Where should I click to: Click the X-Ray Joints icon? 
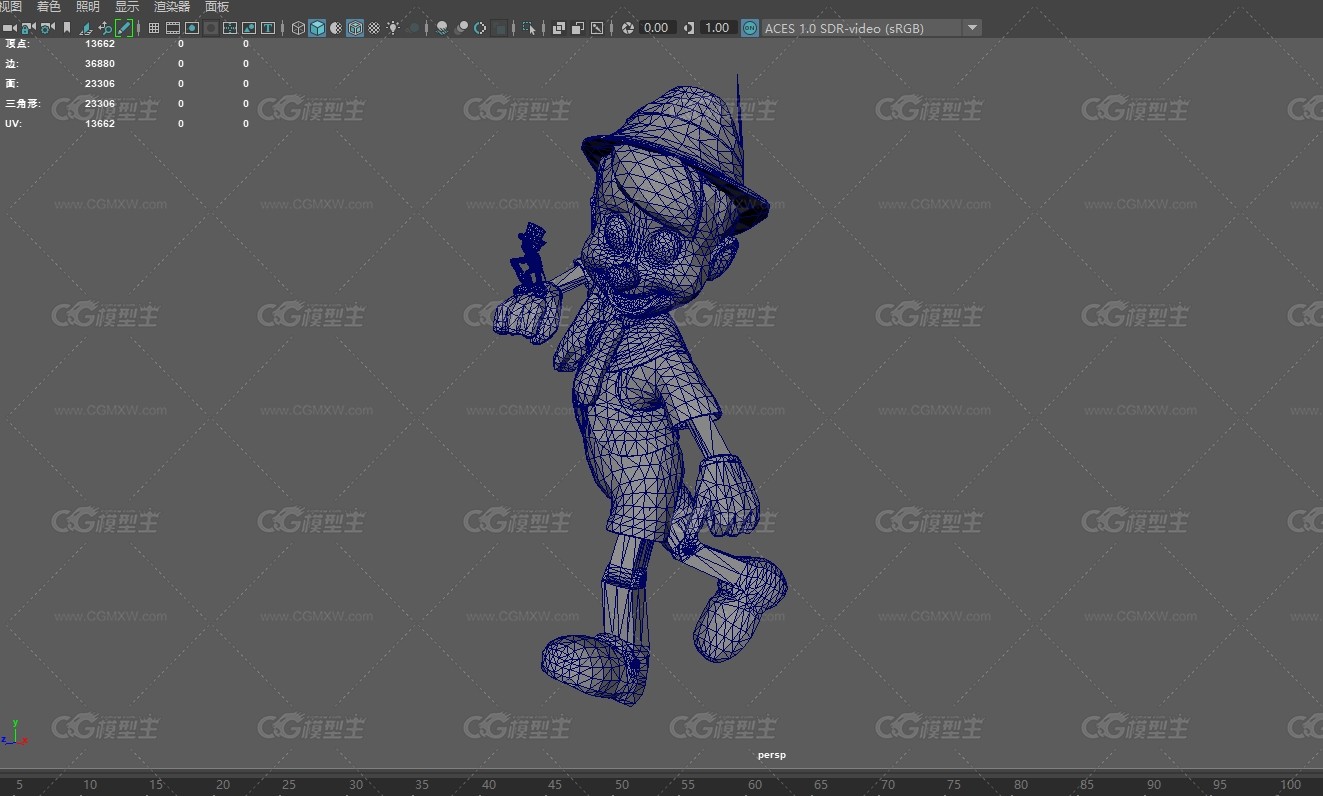click(x=597, y=28)
